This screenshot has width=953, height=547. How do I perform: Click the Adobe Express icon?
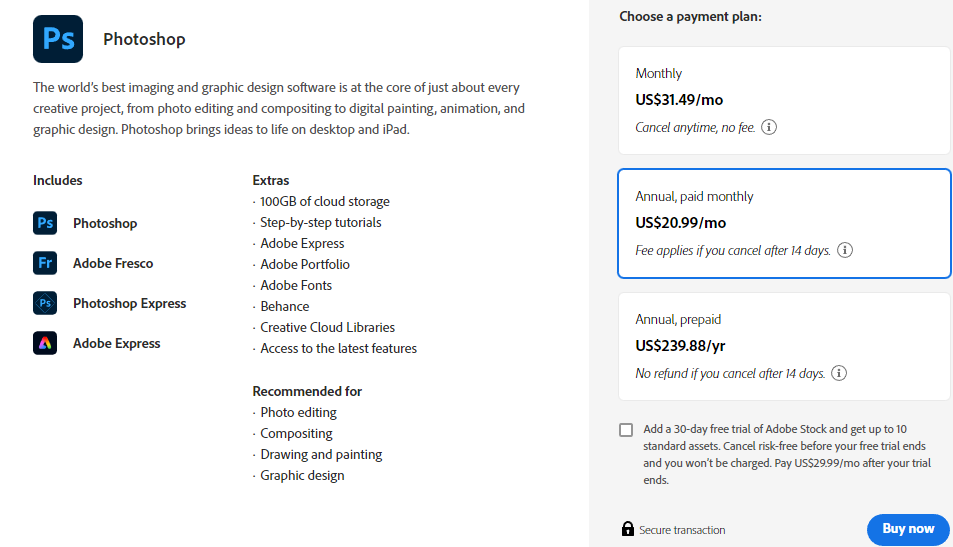[x=45, y=343]
